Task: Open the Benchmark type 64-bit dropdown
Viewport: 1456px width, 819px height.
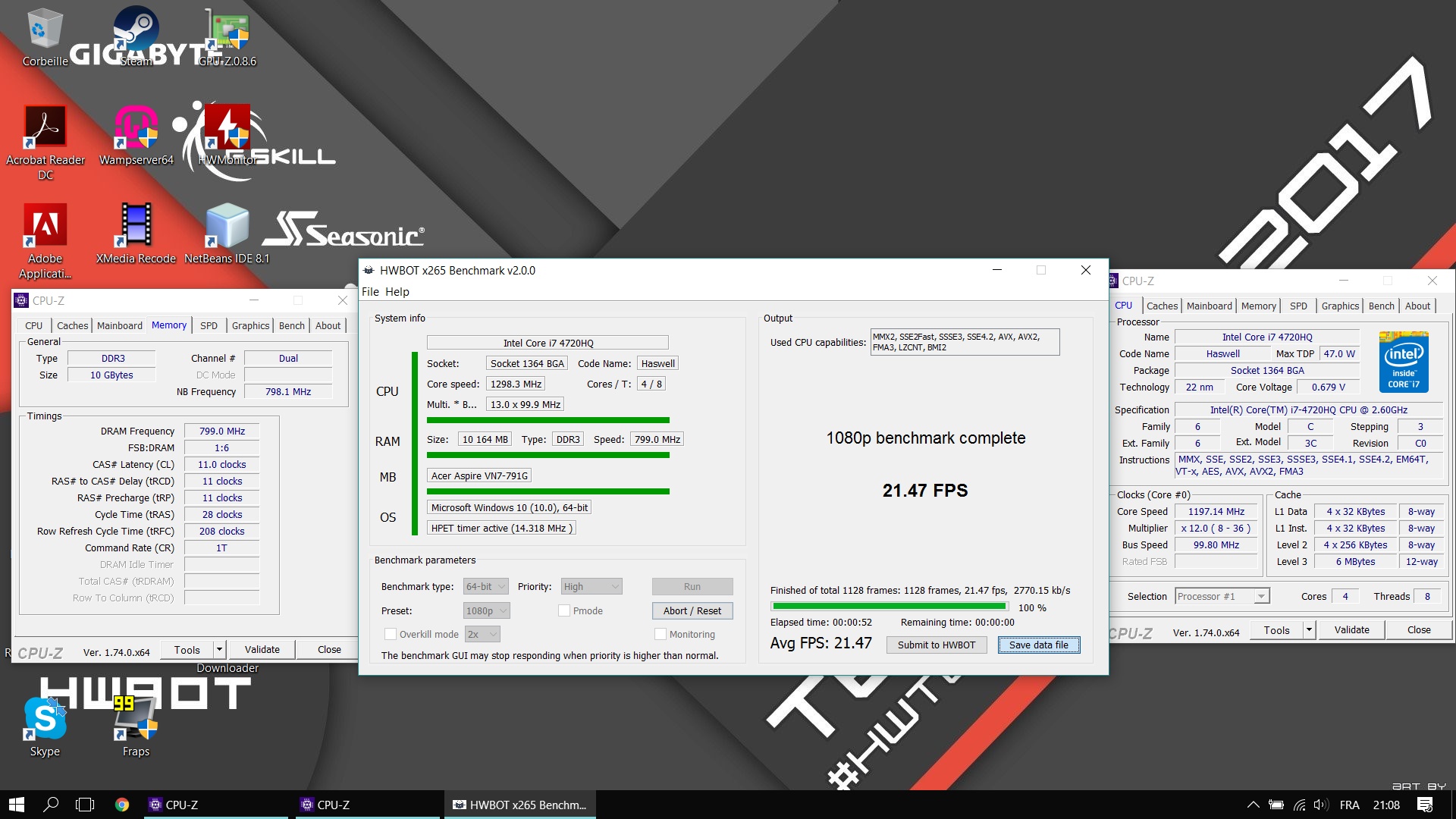Action: 486,586
